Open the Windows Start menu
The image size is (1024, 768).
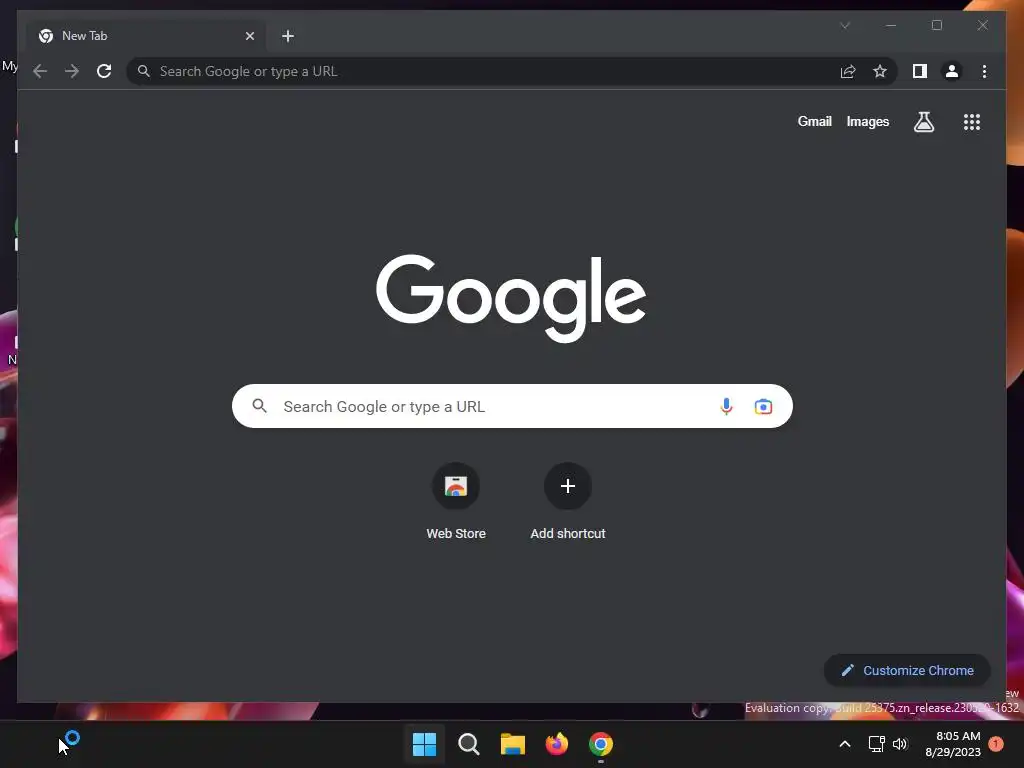tap(424, 744)
